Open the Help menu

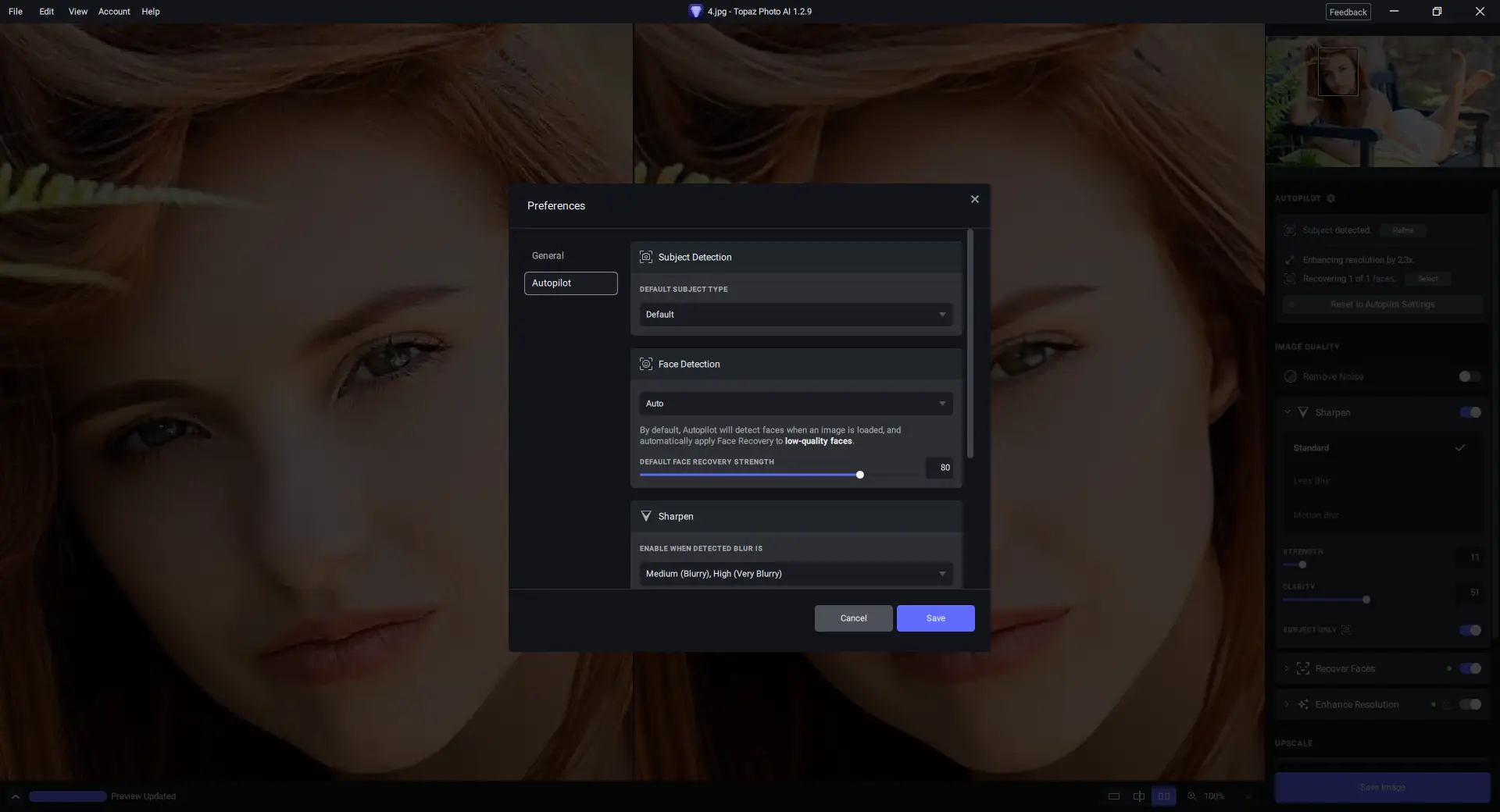click(x=151, y=12)
